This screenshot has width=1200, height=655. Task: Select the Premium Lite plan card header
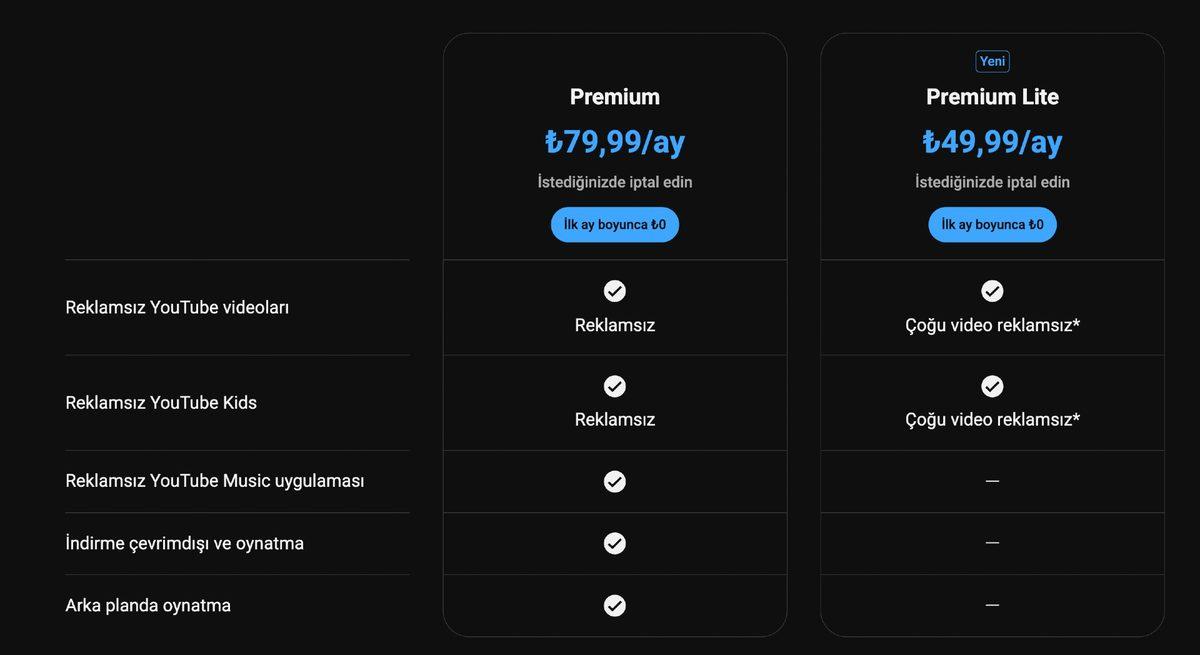pyautogui.click(x=992, y=97)
